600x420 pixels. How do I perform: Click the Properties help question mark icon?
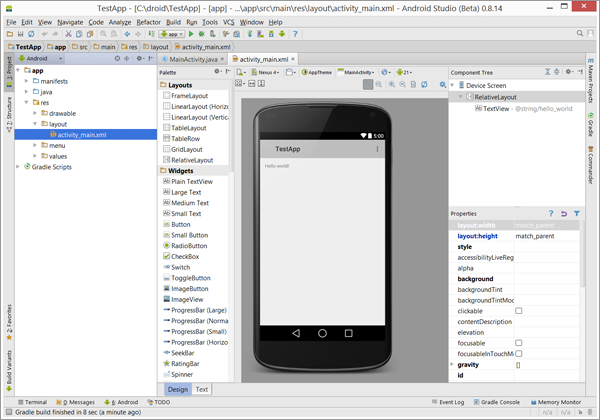pos(551,213)
